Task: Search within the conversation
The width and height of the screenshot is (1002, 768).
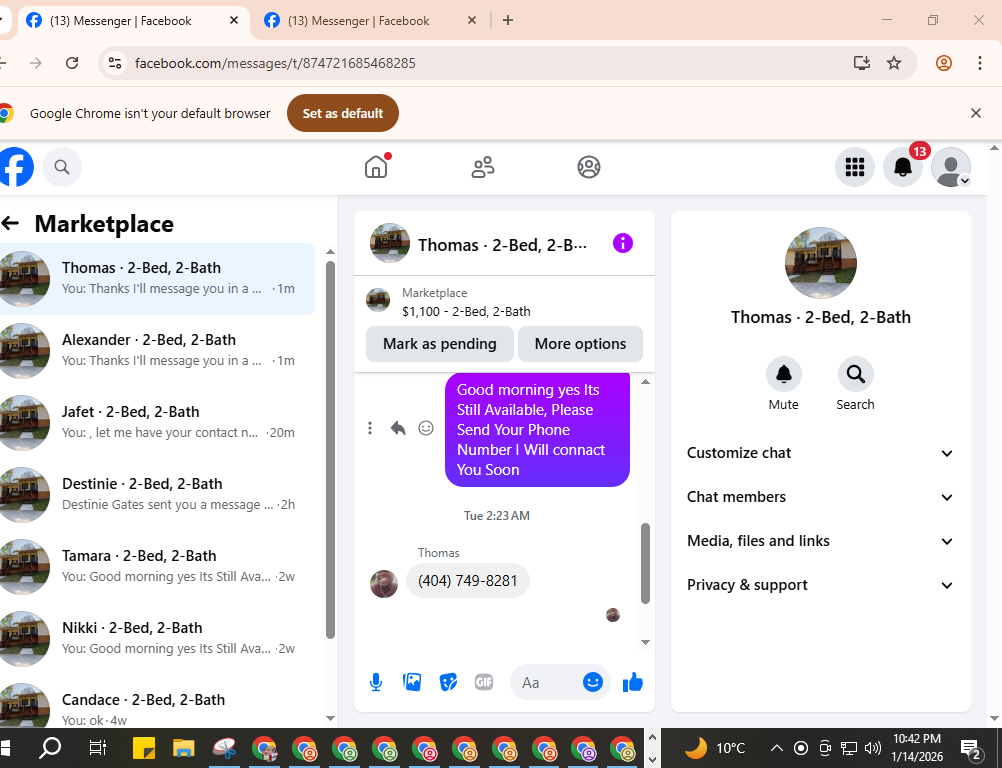Action: pyautogui.click(x=855, y=374)
